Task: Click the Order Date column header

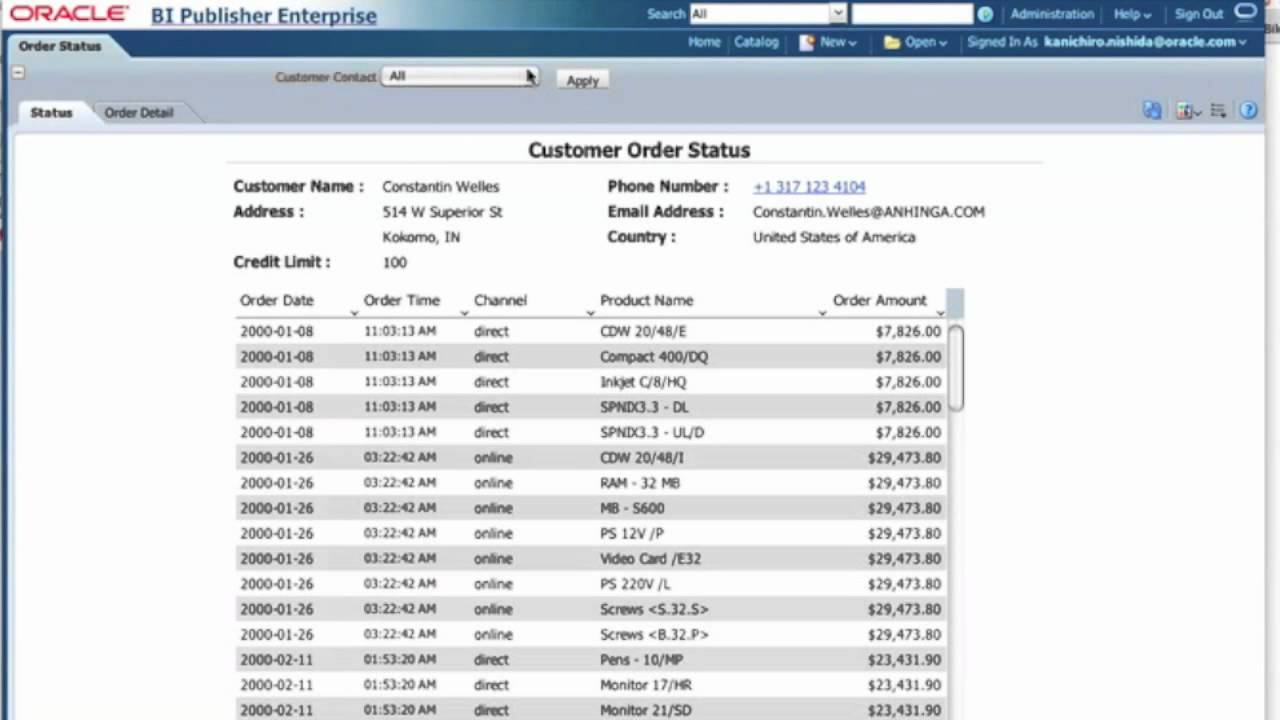Action: point(277,300)
